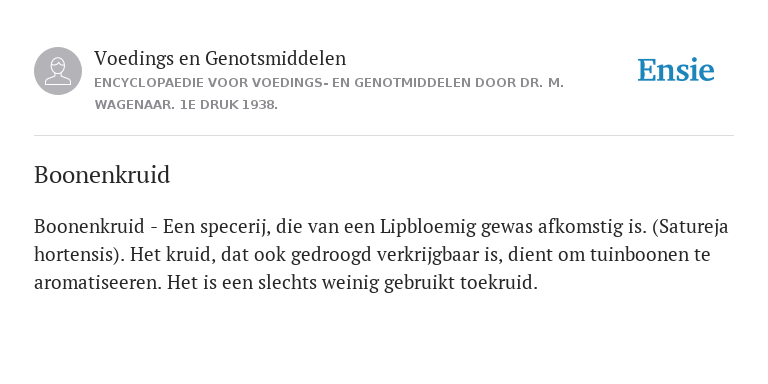Open the Ensie logo link

(x=675, y=70)
